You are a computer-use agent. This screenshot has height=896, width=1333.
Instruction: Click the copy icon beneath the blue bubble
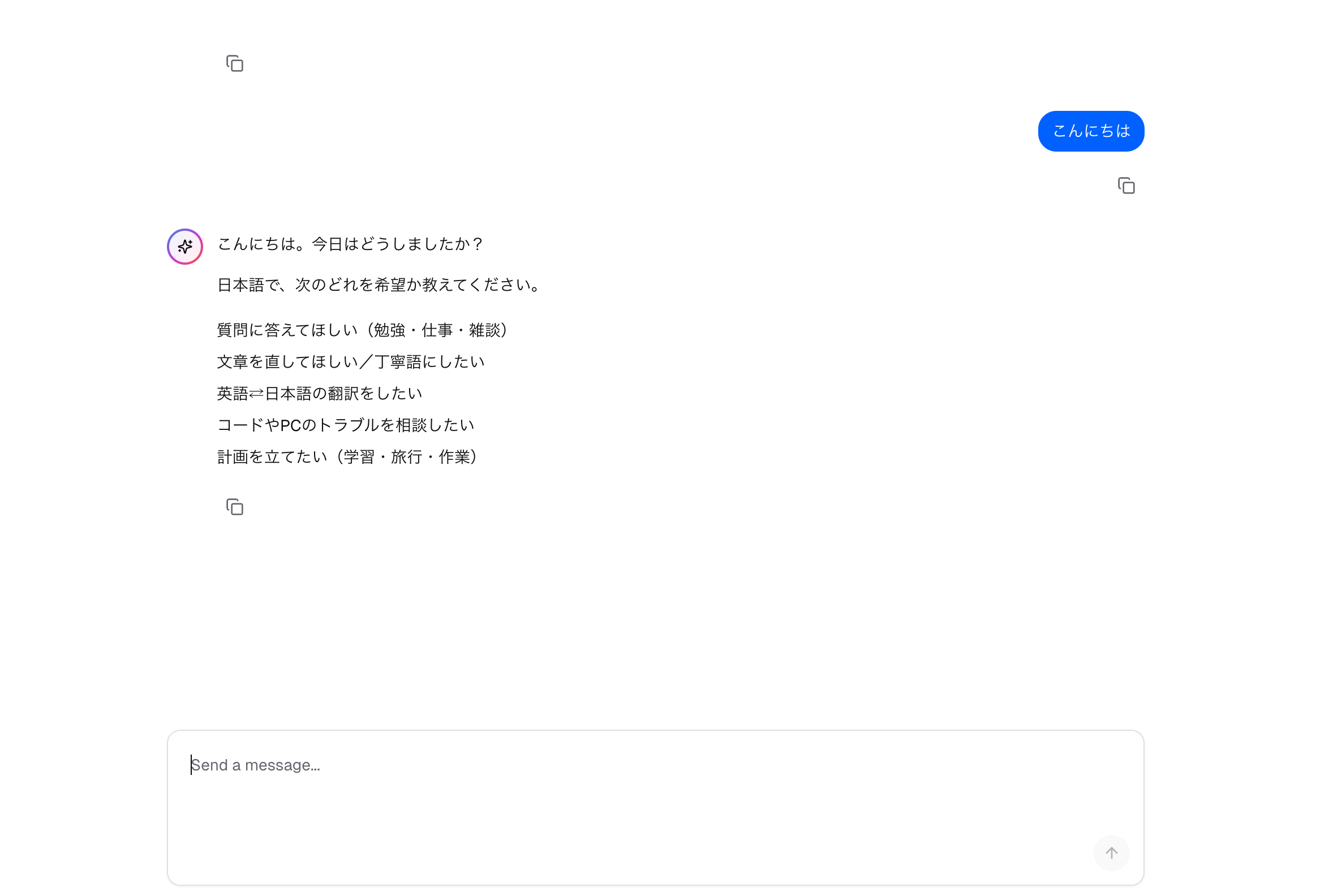[1126, 186]
